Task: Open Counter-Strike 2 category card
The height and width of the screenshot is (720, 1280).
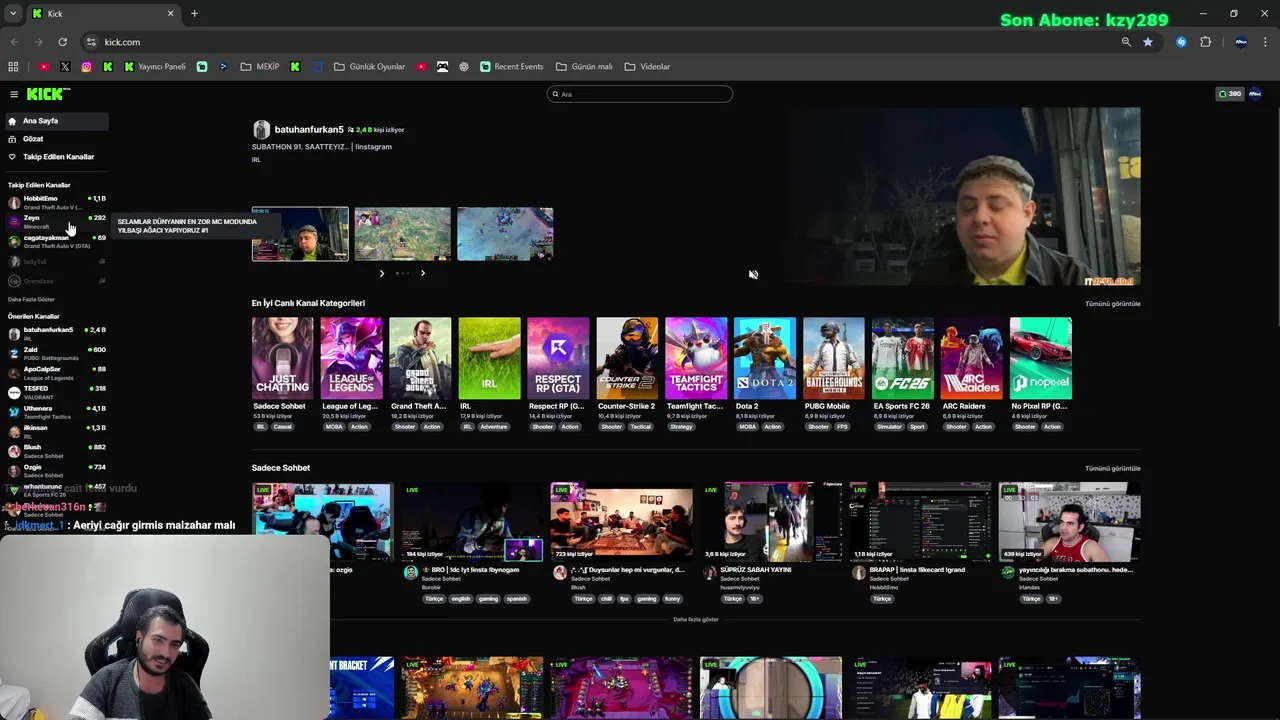Action: 627,358
